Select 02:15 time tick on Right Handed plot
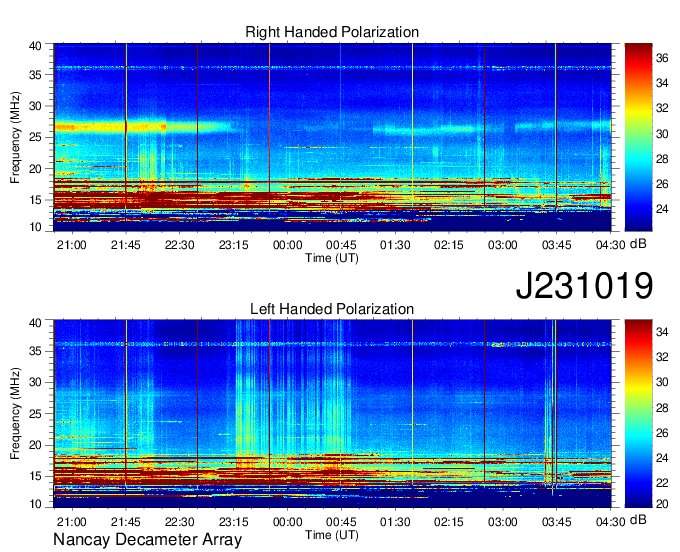The width and height of the screenshot is (680, 552). pyautogui.click(x=449, y=245)
